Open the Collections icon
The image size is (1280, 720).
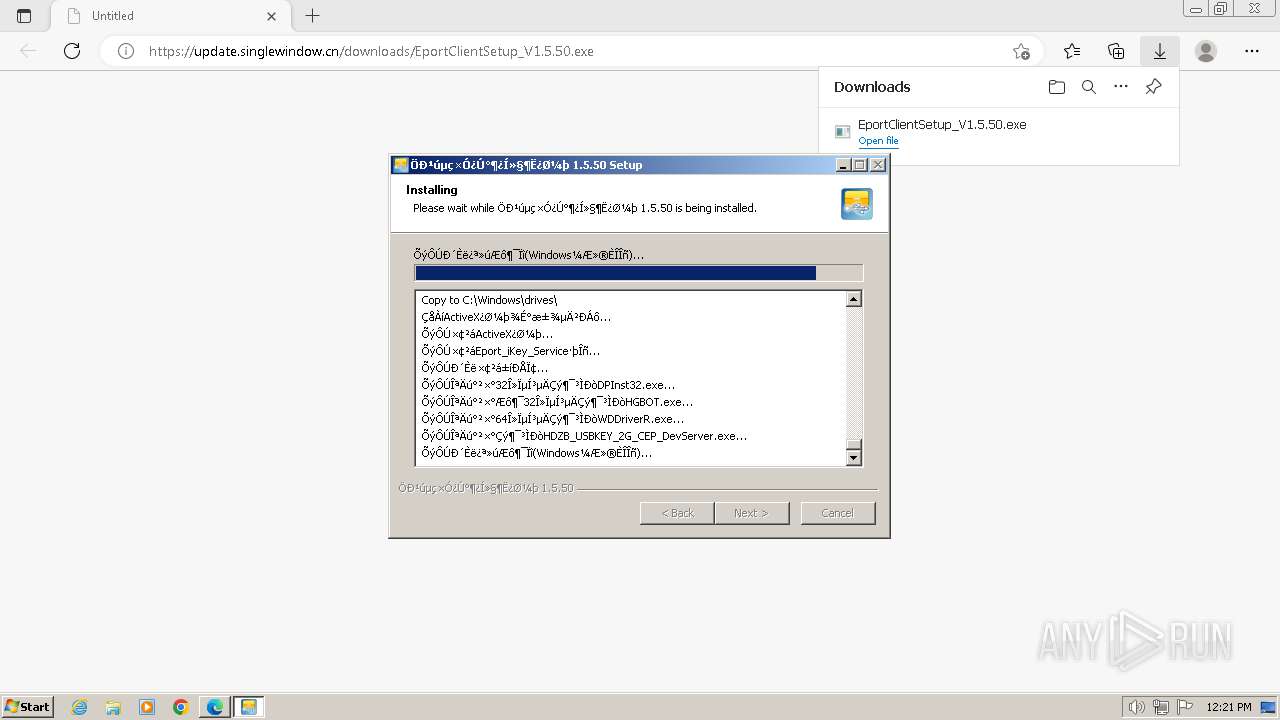point(1116,51)
